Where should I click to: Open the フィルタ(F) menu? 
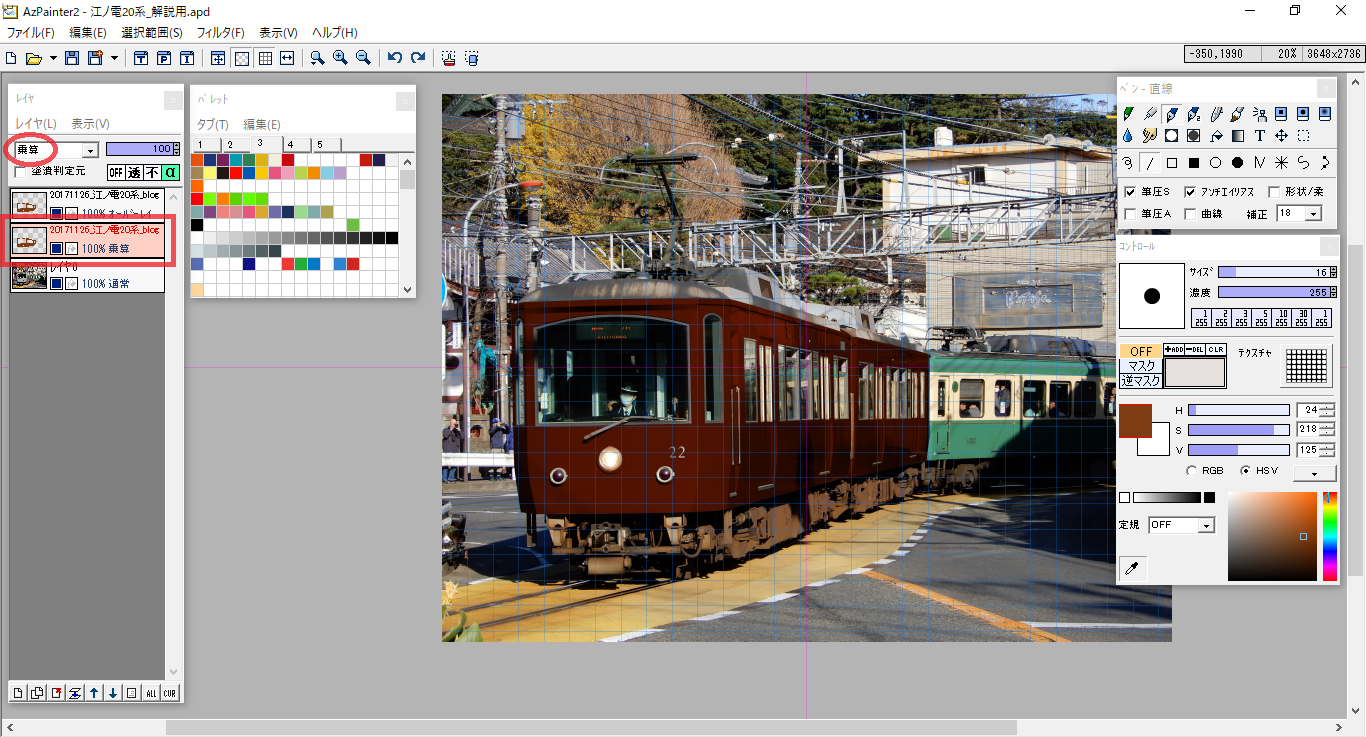[220, 33]
